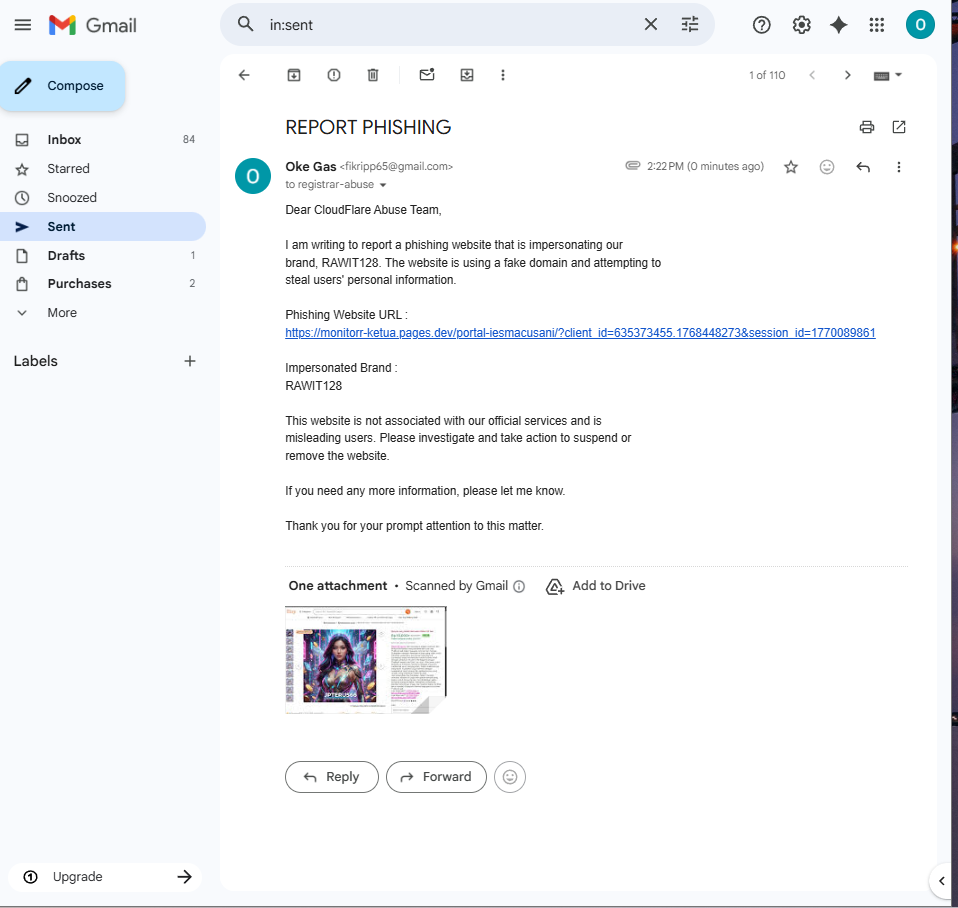This screenshot has width=958, height=908.
Task: Click the Reply button
Action: click(332, 777)
